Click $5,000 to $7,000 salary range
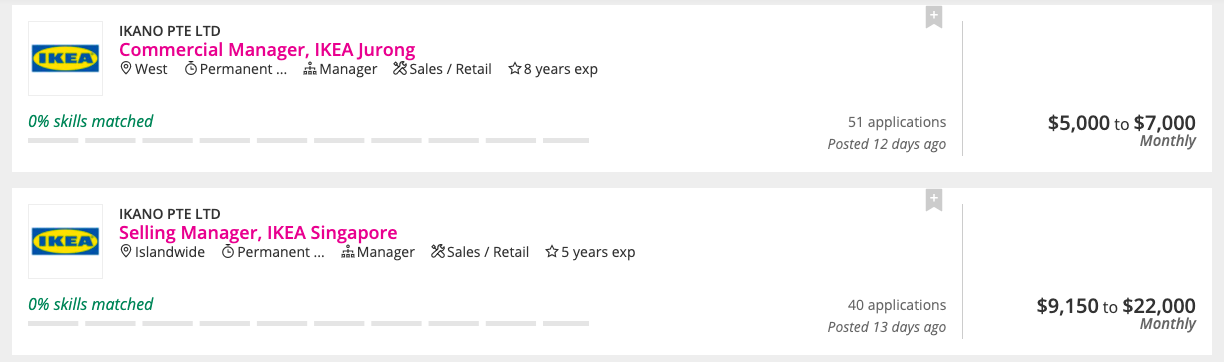The image size is (1224, 362). pos(1122,123)
